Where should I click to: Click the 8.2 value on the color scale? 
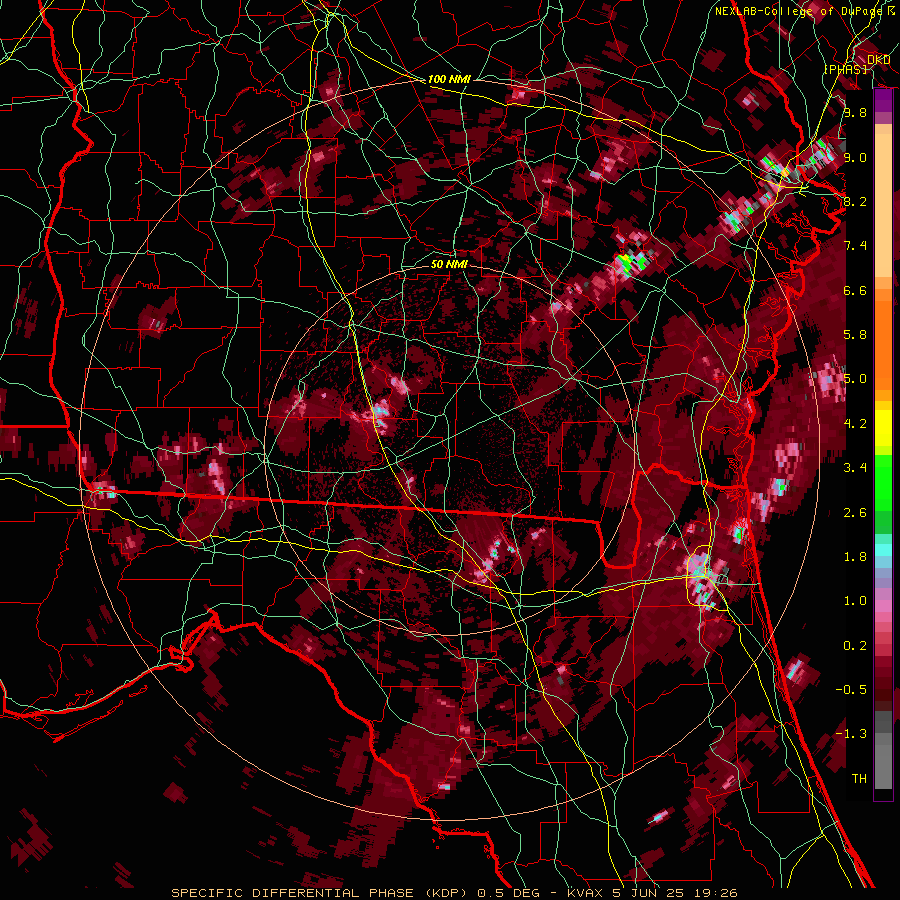click(x=855, y=201)
